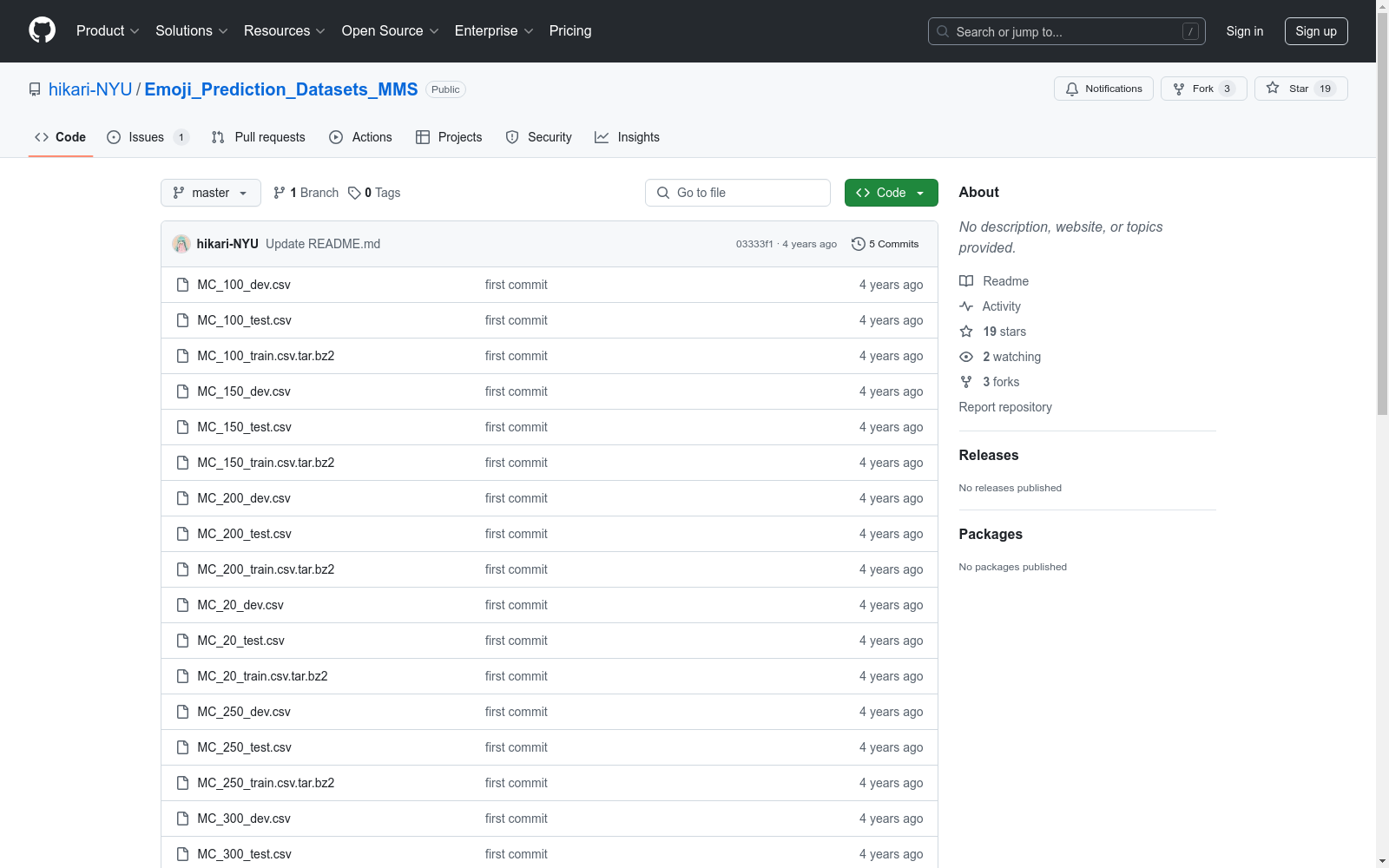The height and width of the screenshot is (868, 1389).
Task: Click the Packages heading link
Action: (x=991, y=534)
